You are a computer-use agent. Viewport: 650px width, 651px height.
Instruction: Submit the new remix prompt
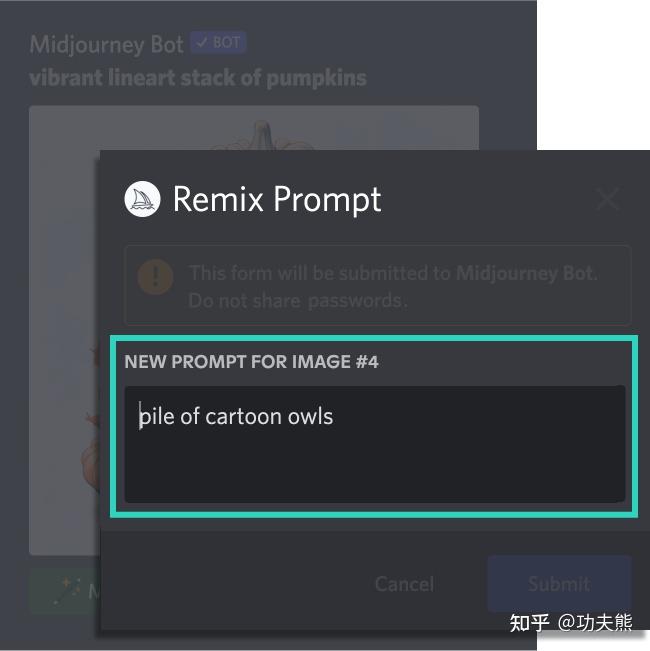point(559,584)
